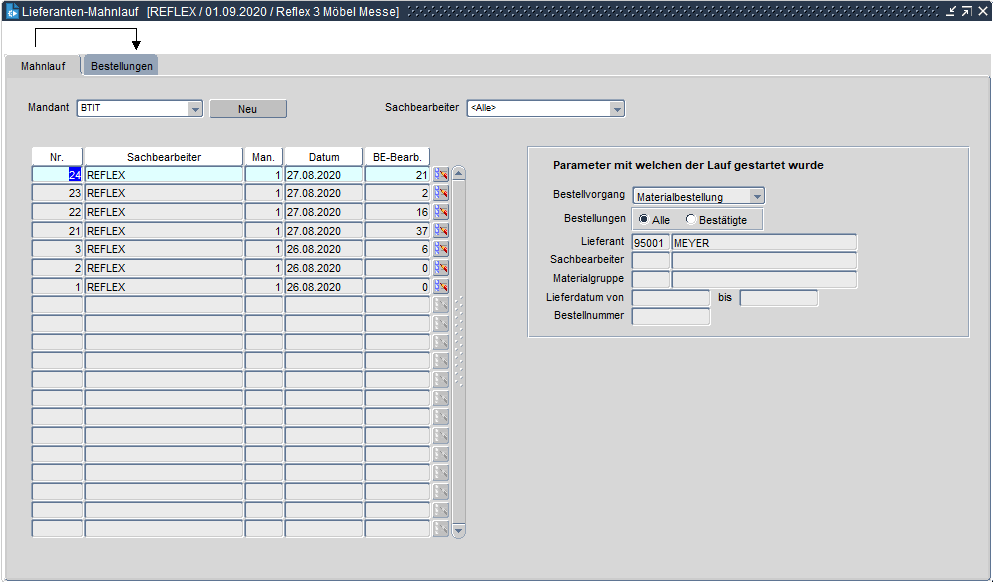The image size is (993, 582).
Task: Click the edit icon for run 24
Action: tap(440, 174)
